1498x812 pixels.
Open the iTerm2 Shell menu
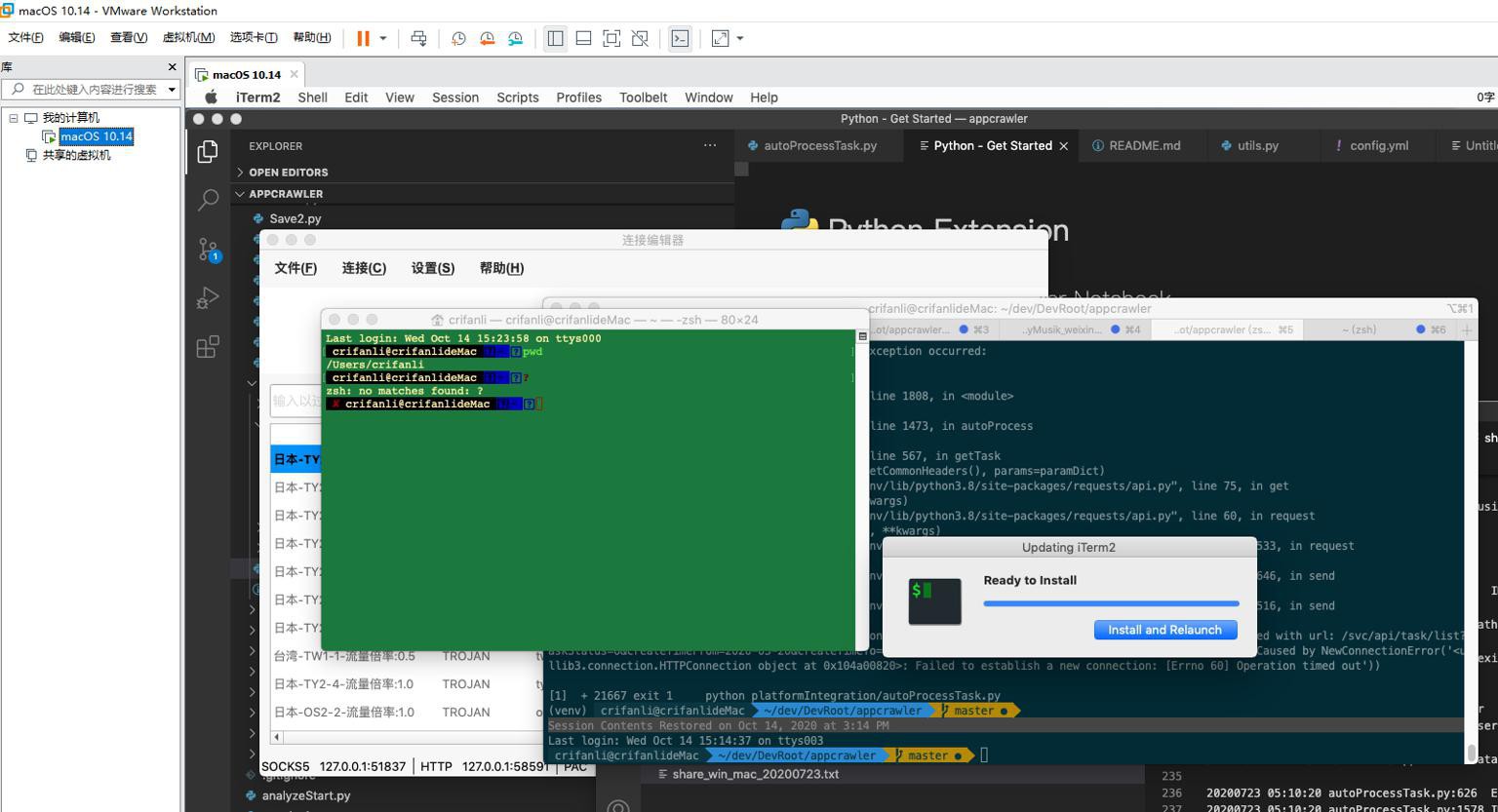312,97
